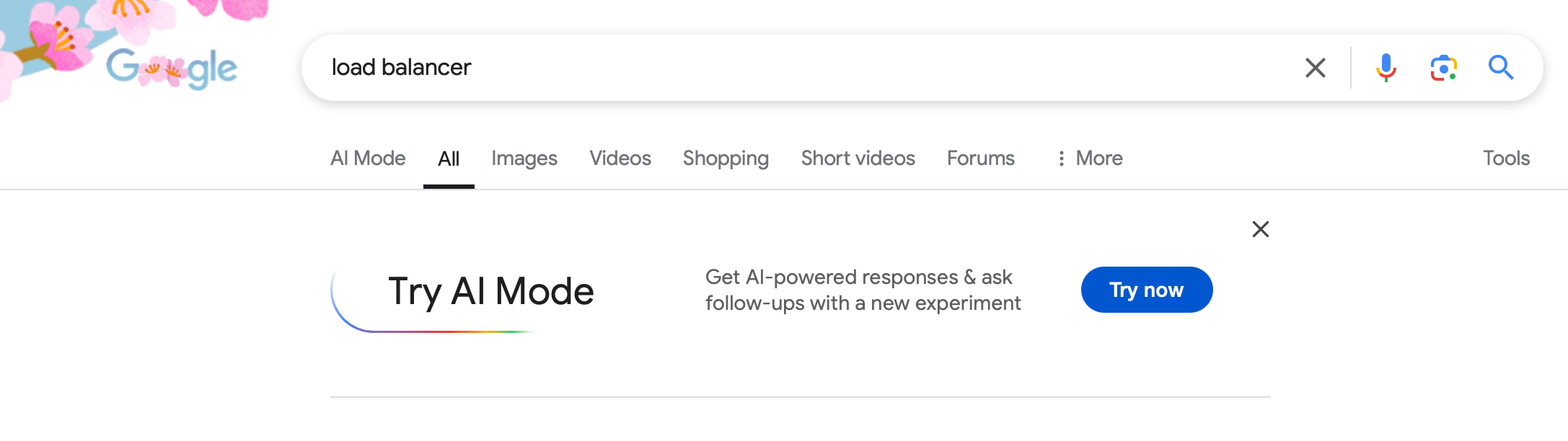Select the Shopping results filter
Viewport: 1568px width, 441px height.
click(725, 158)
